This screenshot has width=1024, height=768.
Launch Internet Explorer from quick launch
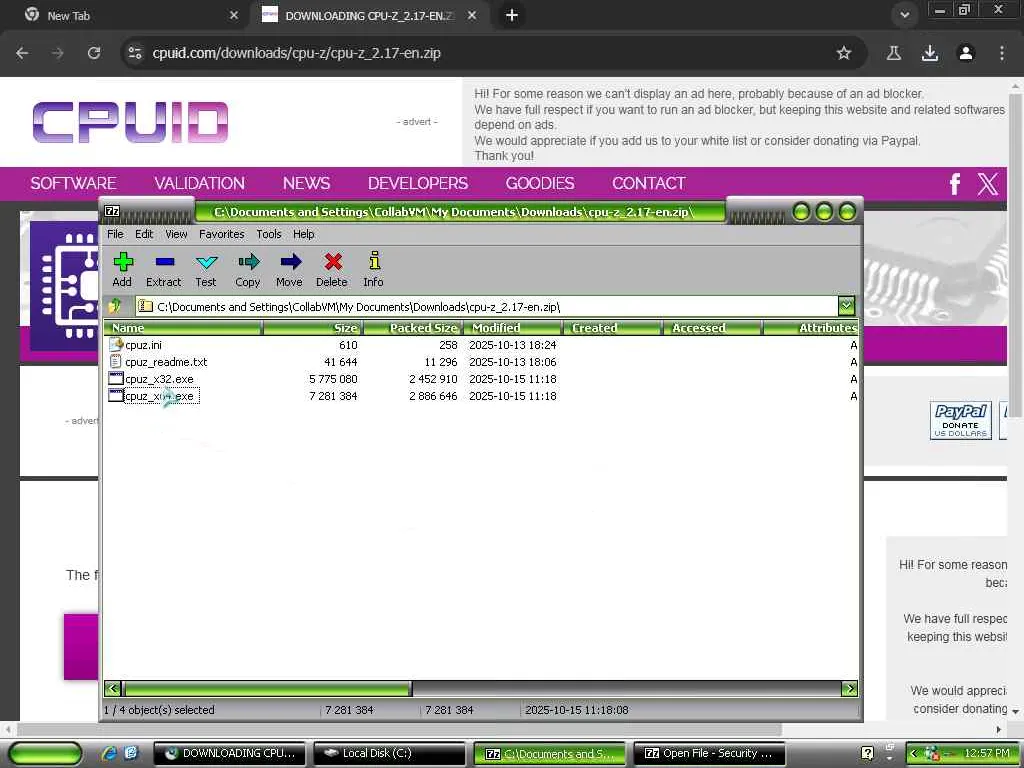109,753
